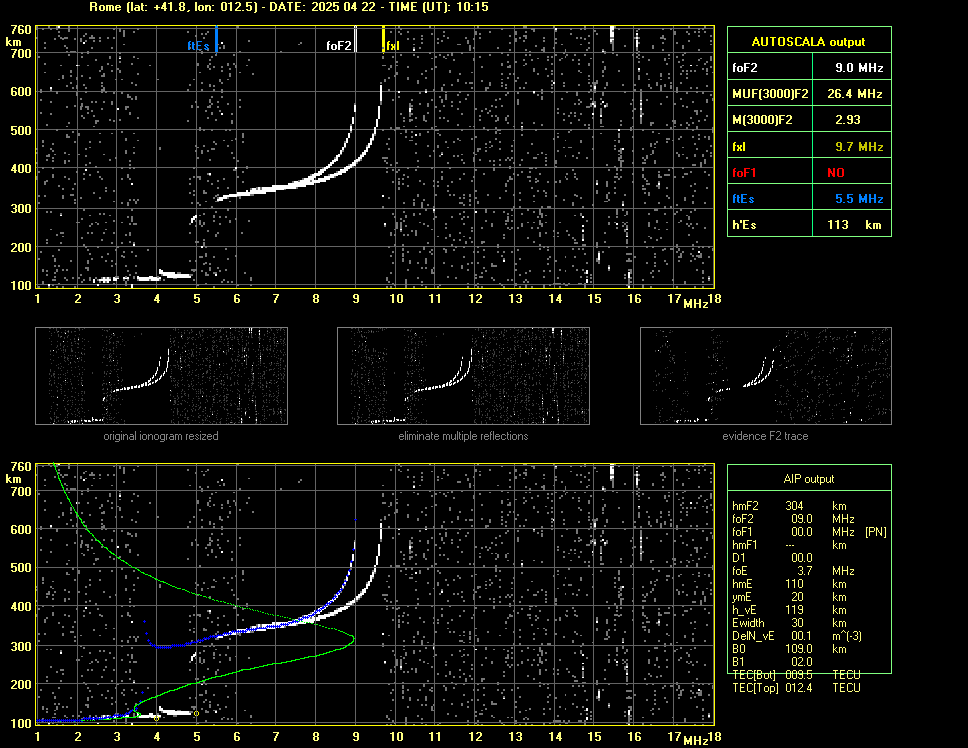968x748 pixels.
Task: Click the 26.4 MHz MUF value
Action: point(854,94)
